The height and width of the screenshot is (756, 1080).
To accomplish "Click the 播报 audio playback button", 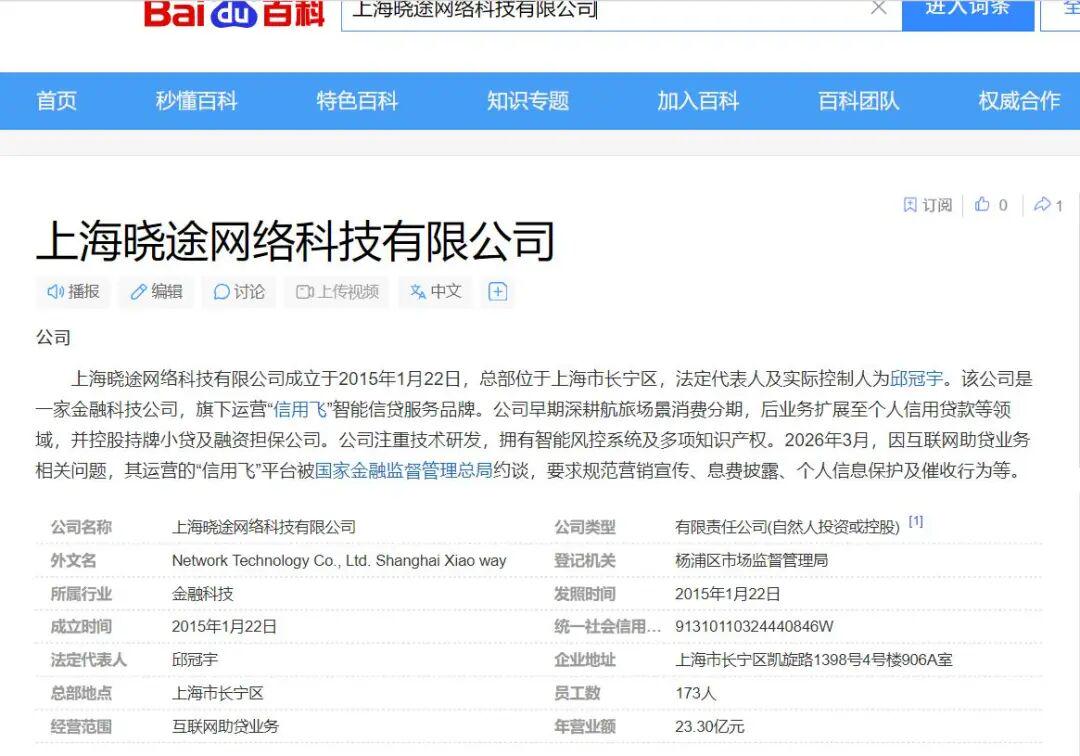I will (x=73, y=292).
